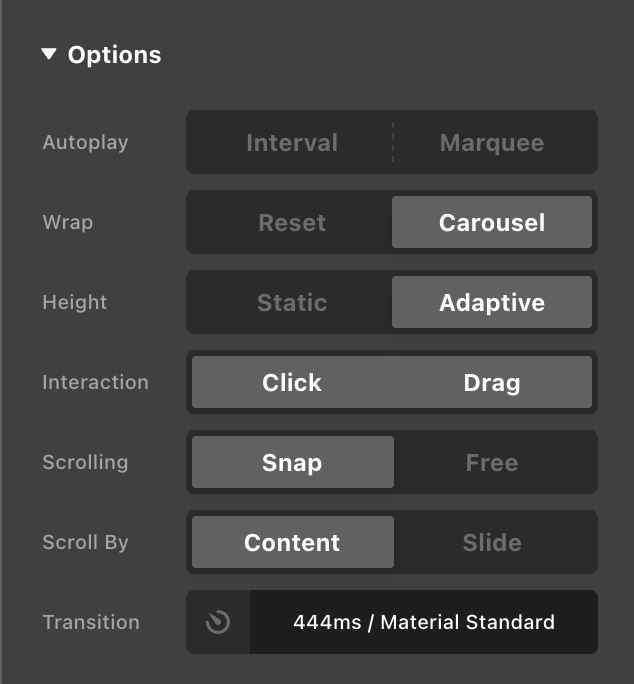Click the Transition label
The width and height of the screenshot is (634, 684).
[91, 622]
